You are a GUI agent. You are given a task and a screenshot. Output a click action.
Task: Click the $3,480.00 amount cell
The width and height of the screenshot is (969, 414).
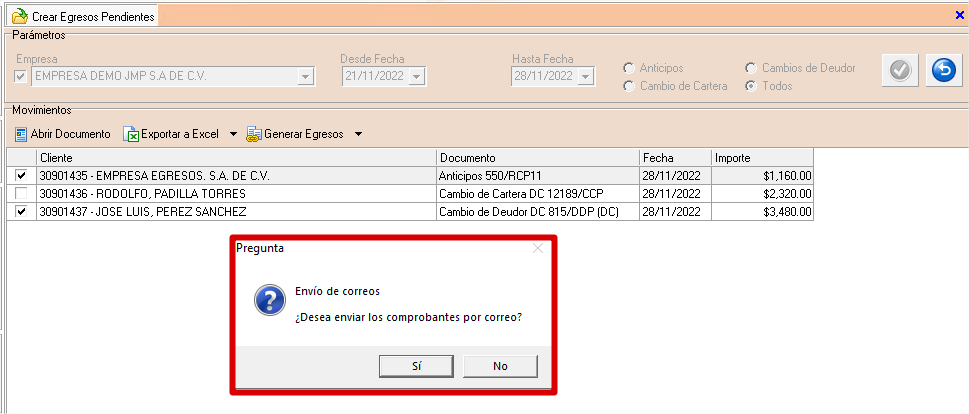click(762, 212)
